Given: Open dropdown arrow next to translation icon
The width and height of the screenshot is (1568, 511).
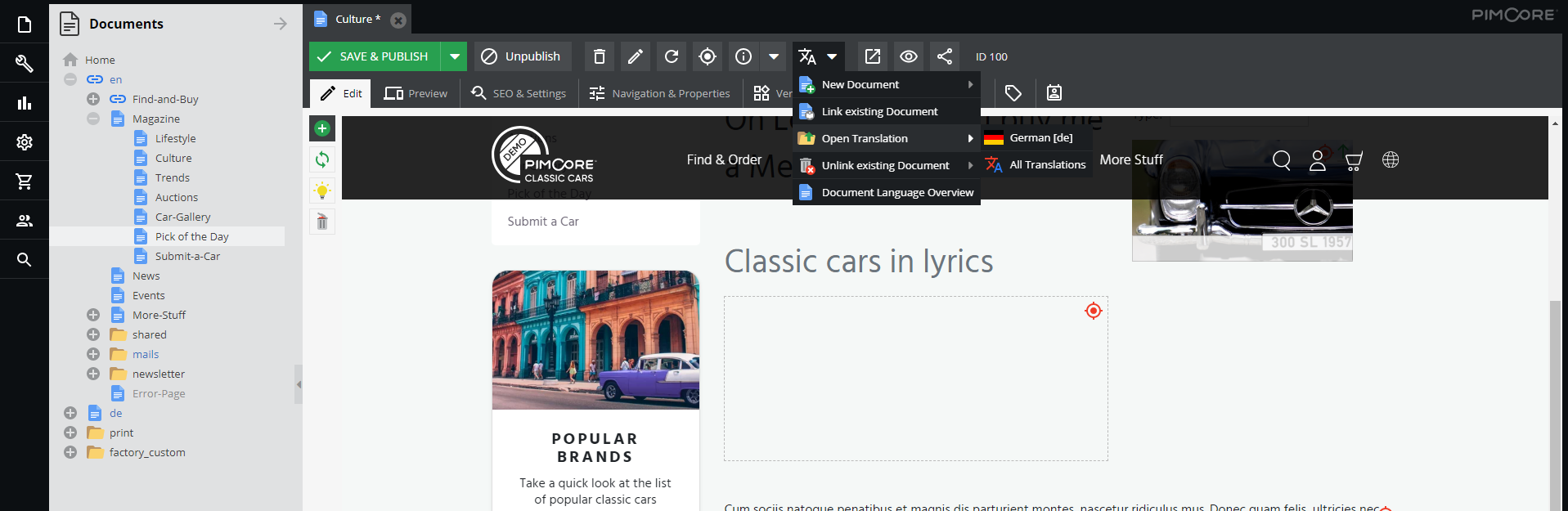Looking at the screenshot, I should point(832,56).
